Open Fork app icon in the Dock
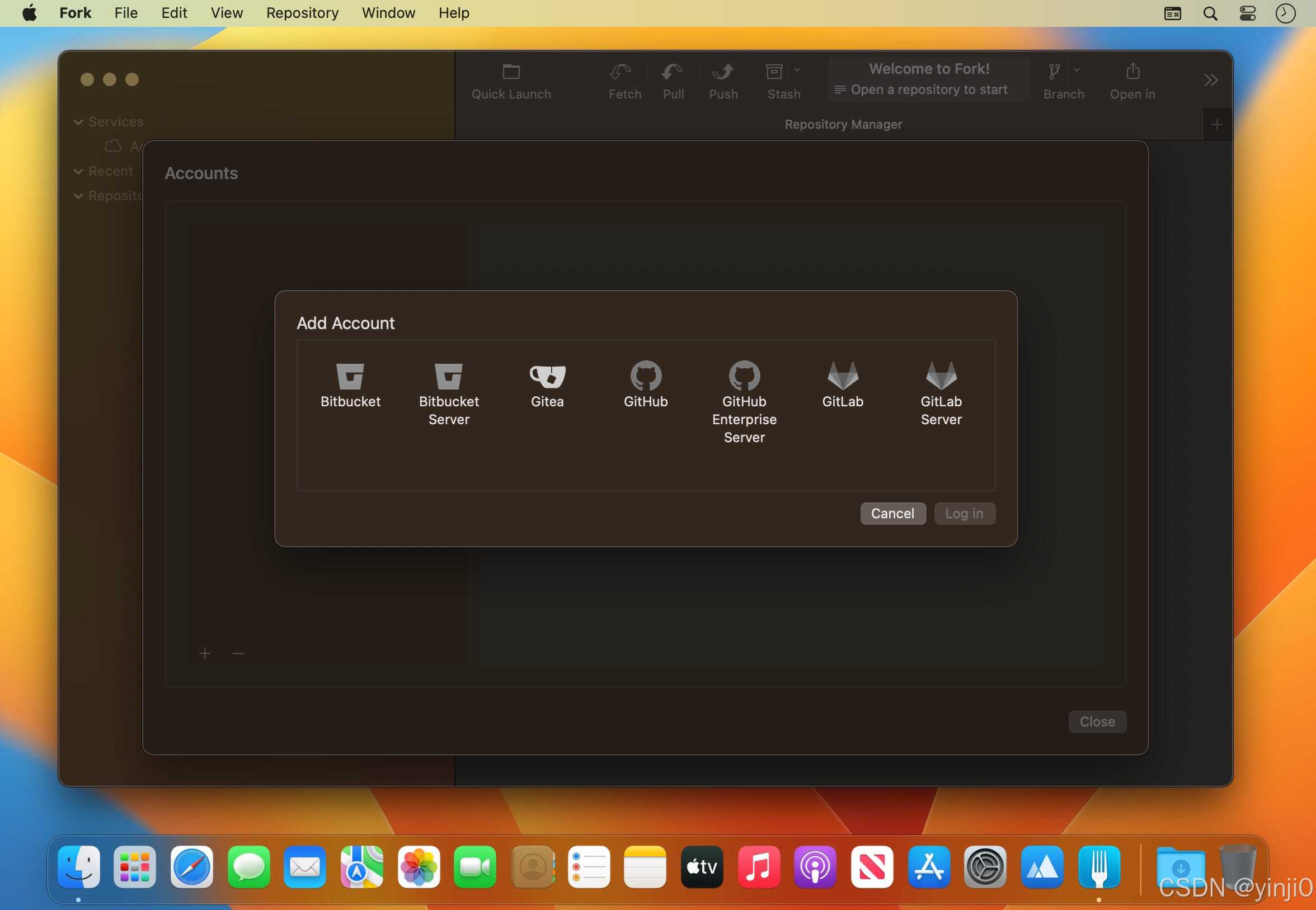The image size is (1316, 910). pos(1099,867)
